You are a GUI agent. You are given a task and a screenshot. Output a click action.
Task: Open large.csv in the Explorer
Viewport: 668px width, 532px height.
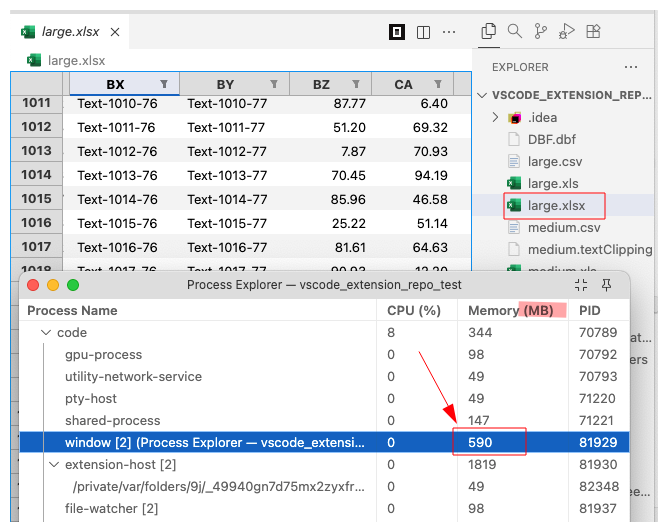[x=553, y=162]
